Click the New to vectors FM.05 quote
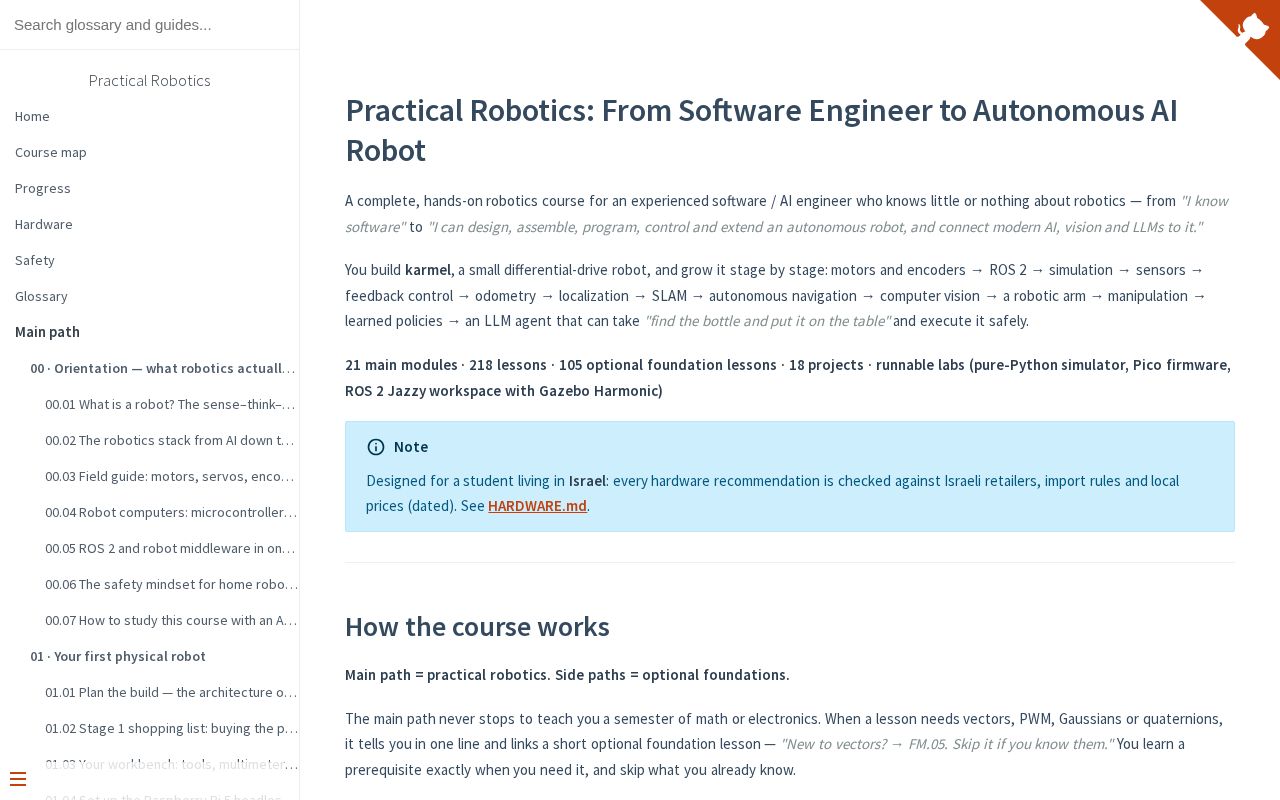Screen dimensions: 1280x800 pos(946,744)
